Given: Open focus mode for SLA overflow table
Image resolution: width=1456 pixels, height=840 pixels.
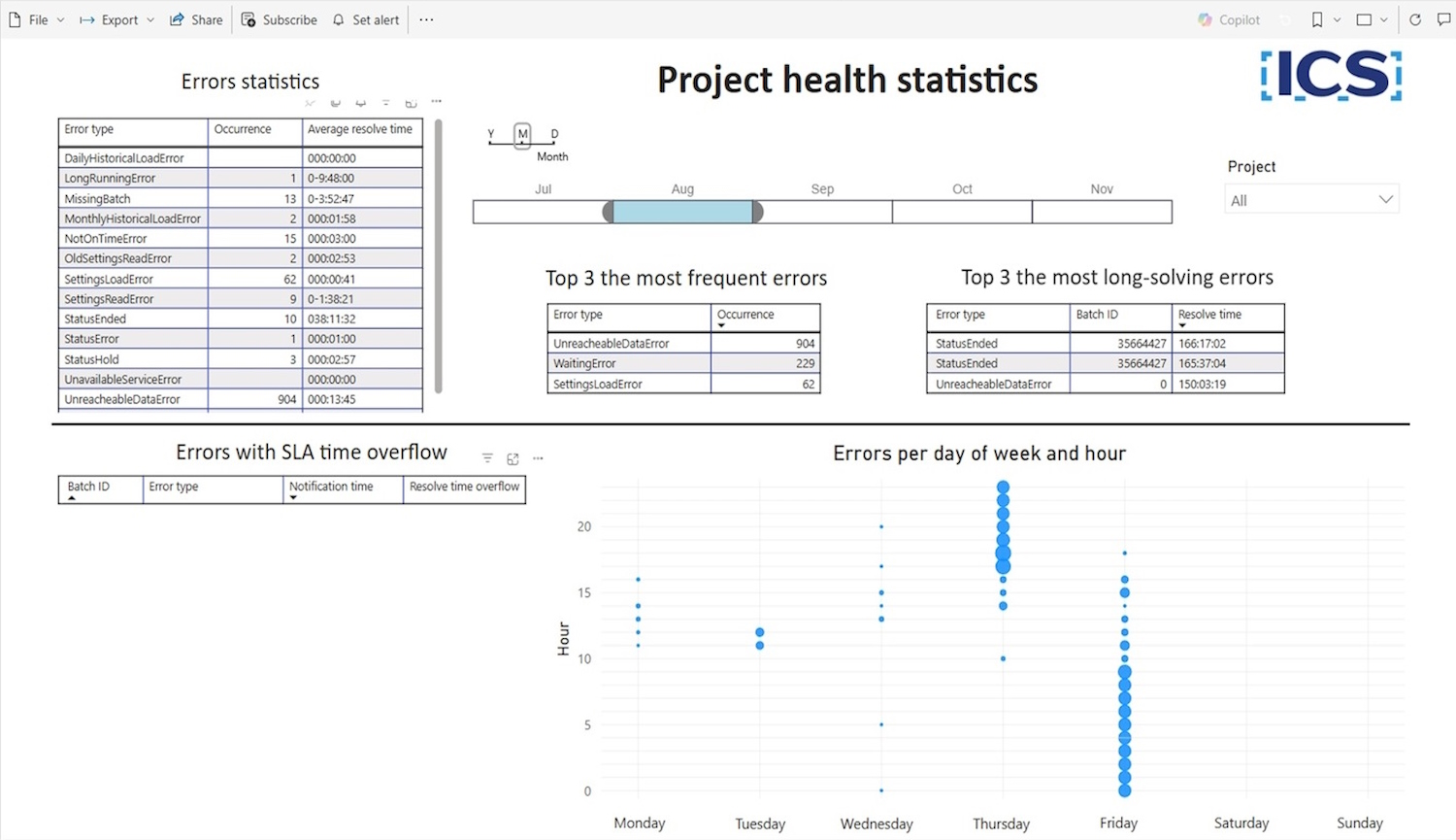Looking at the screenshot, I should [x=513, y=458].
